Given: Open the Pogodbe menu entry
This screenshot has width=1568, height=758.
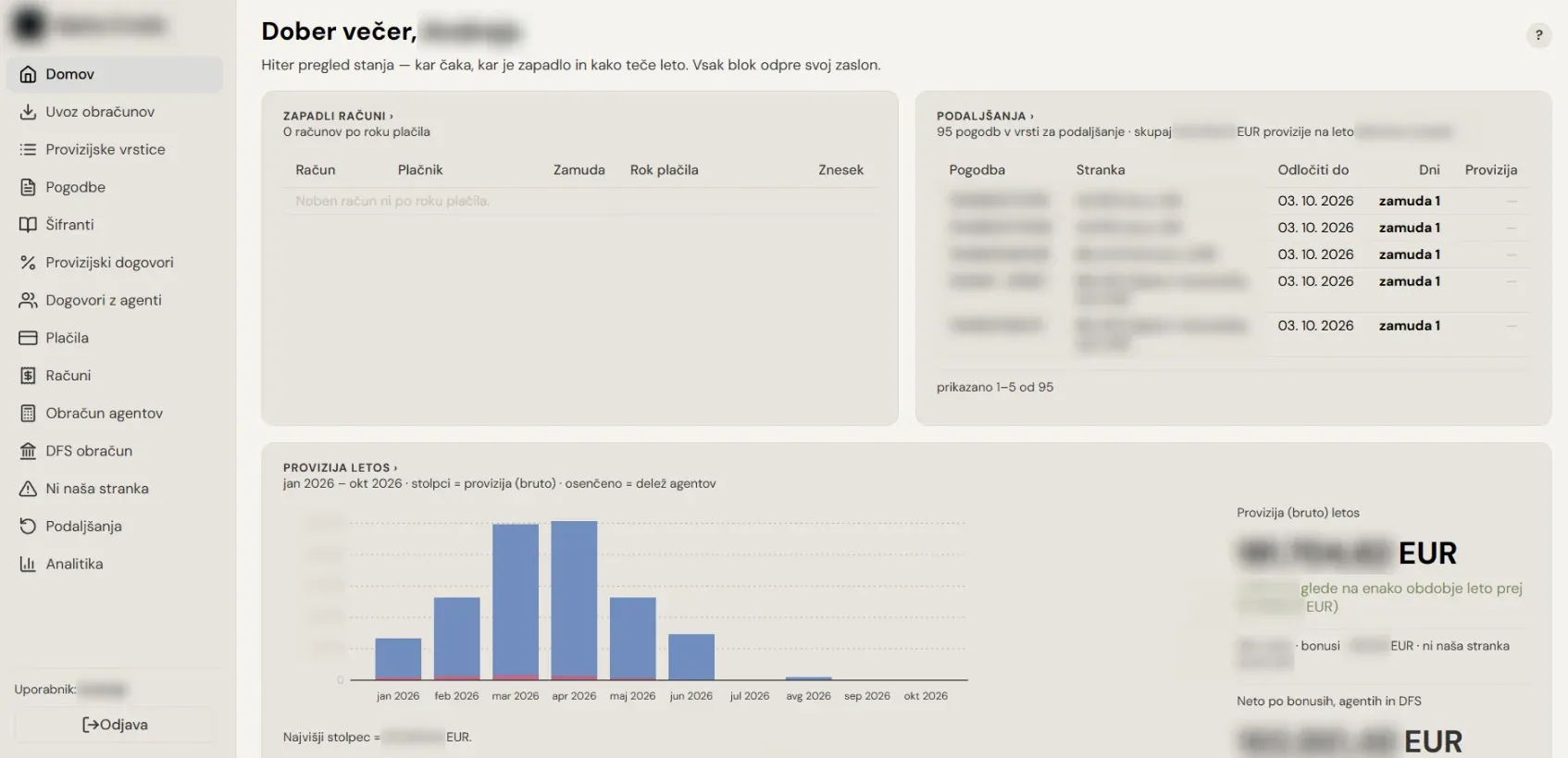Looking at the screenshot, I should click(x=115, y=187).
